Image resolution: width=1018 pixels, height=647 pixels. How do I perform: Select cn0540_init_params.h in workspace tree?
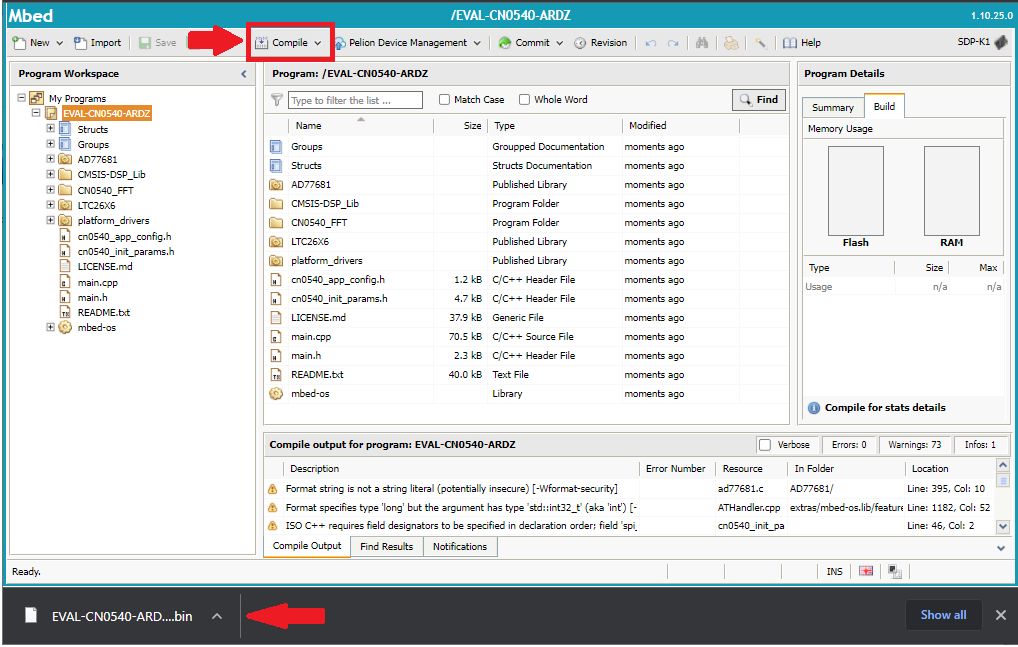(126, 252)
